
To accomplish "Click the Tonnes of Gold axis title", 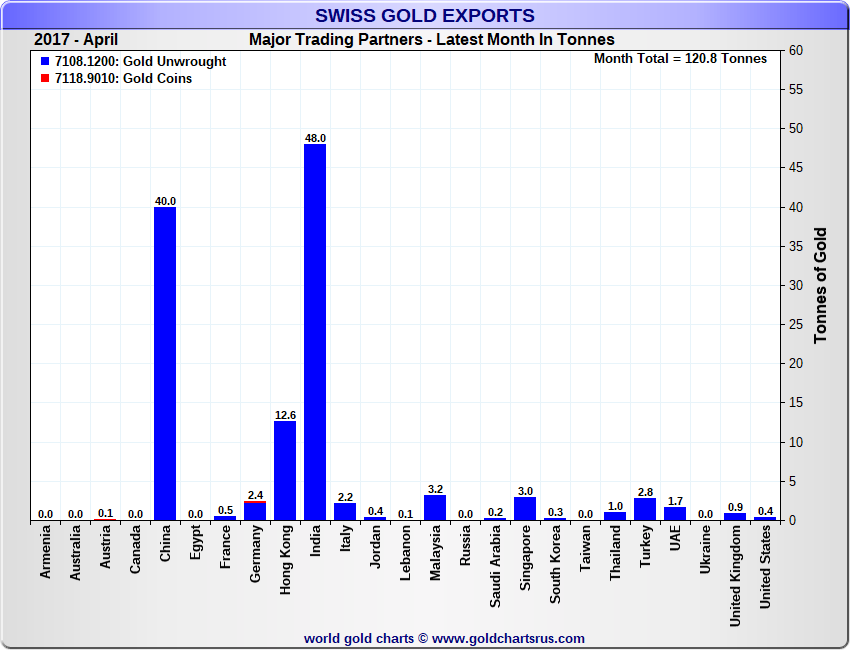I will [x=820, y=285].
